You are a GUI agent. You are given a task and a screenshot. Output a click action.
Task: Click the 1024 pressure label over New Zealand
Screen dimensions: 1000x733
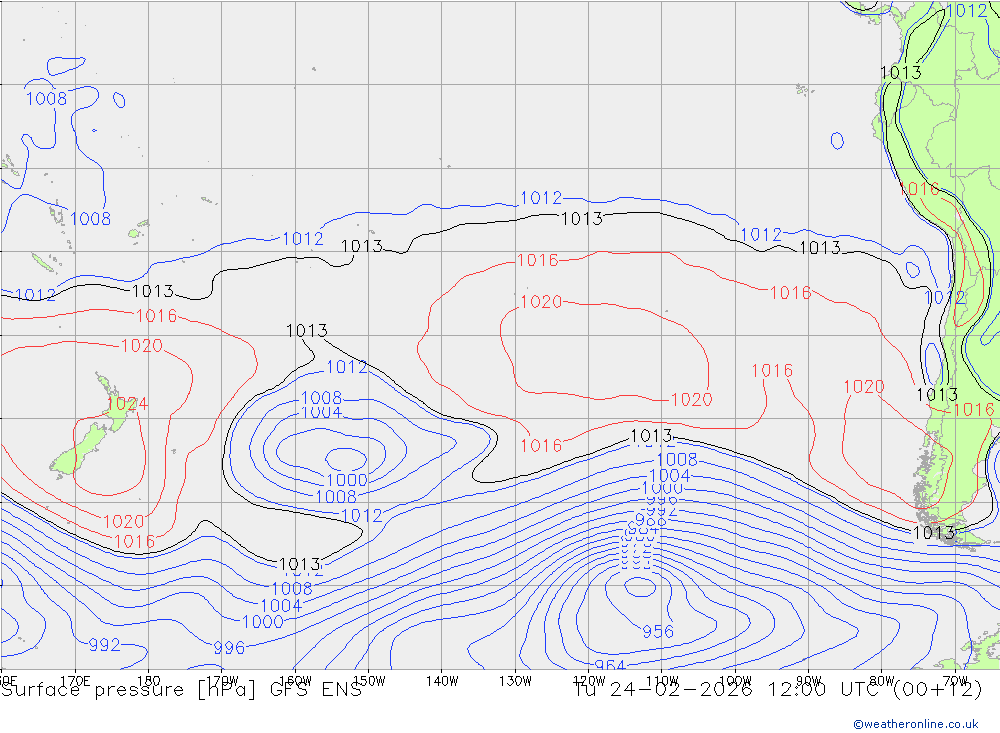coord(127,404)
